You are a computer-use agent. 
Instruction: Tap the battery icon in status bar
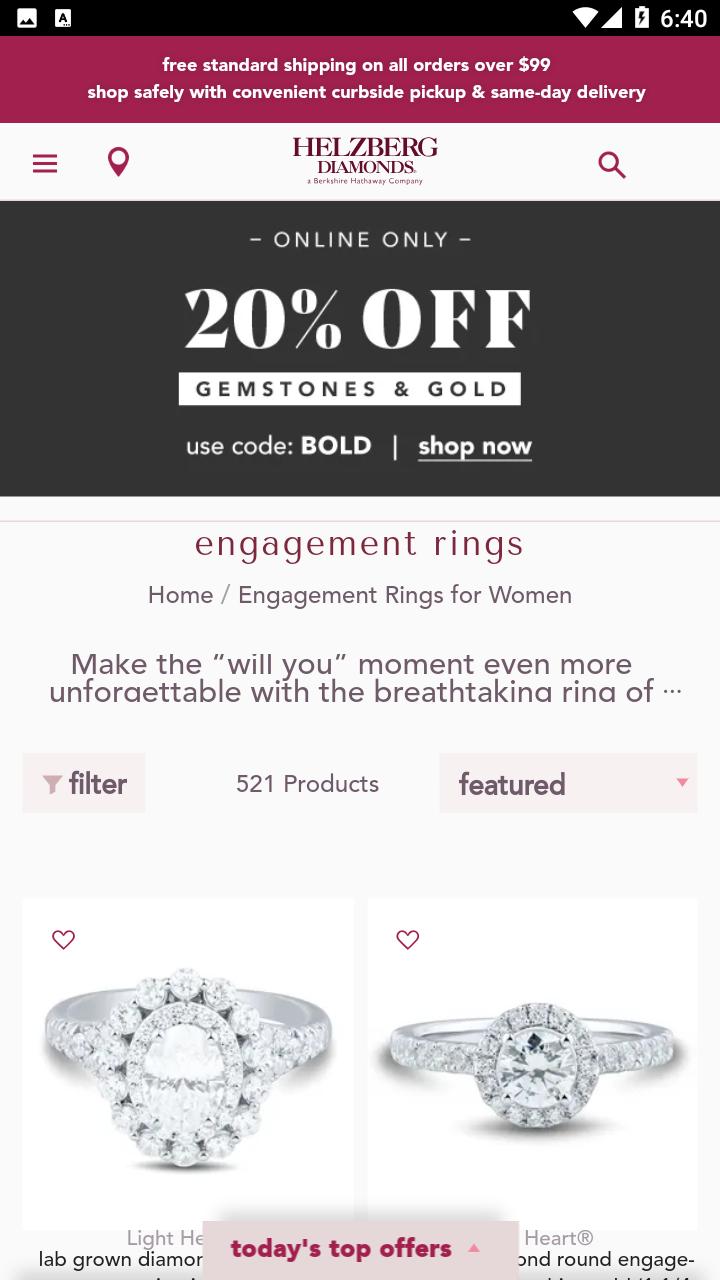coord(641,18)
